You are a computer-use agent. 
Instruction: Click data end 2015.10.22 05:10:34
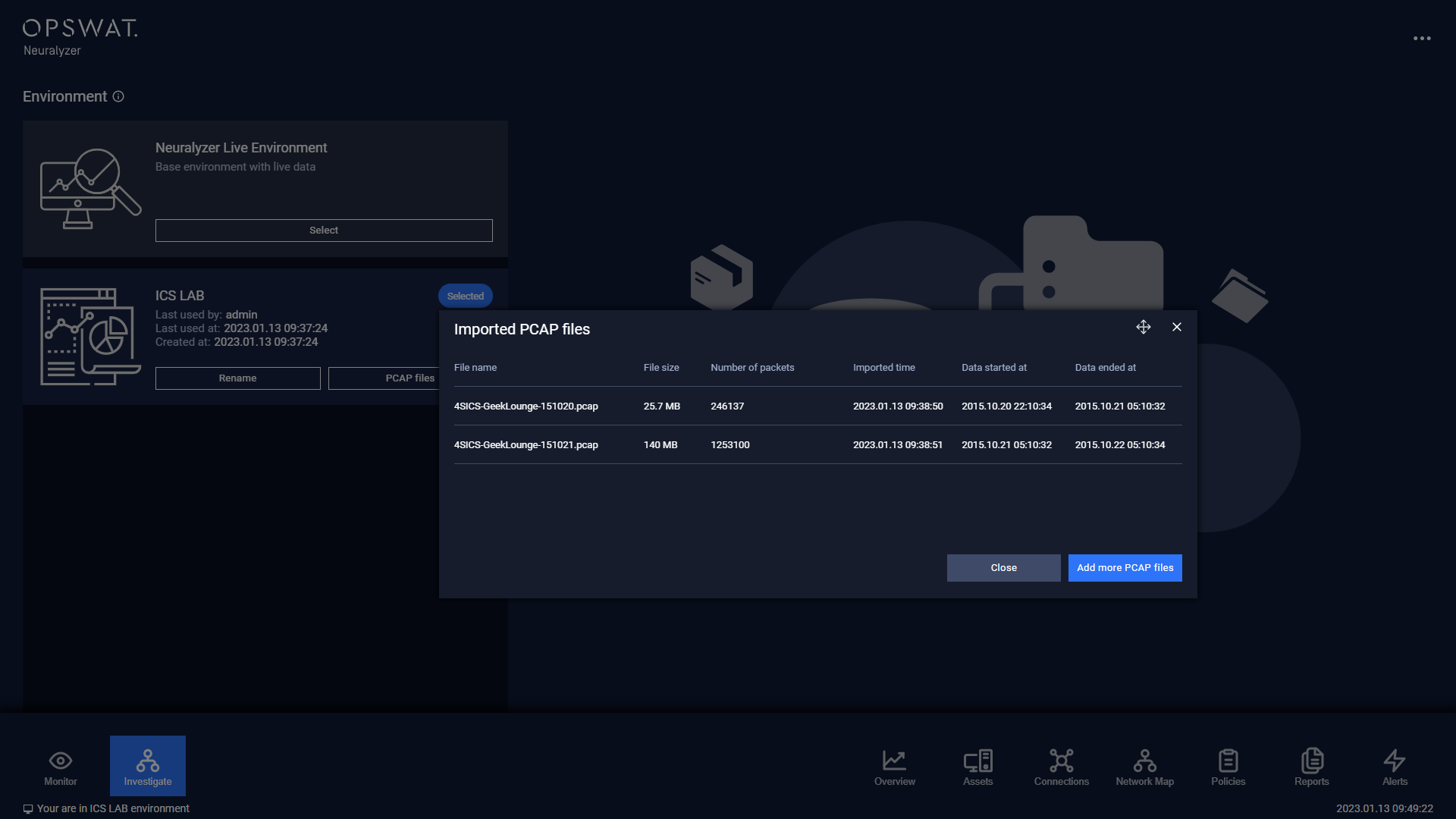[x=1120, y=445]
